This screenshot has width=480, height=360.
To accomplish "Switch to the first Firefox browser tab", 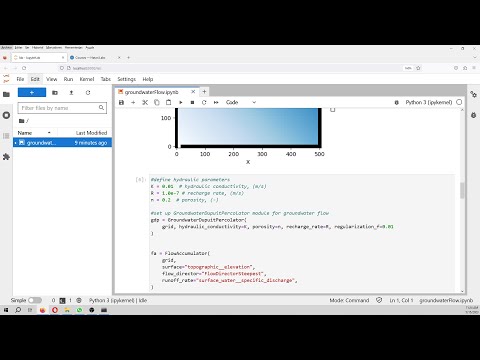I will [x=39, y=58].
